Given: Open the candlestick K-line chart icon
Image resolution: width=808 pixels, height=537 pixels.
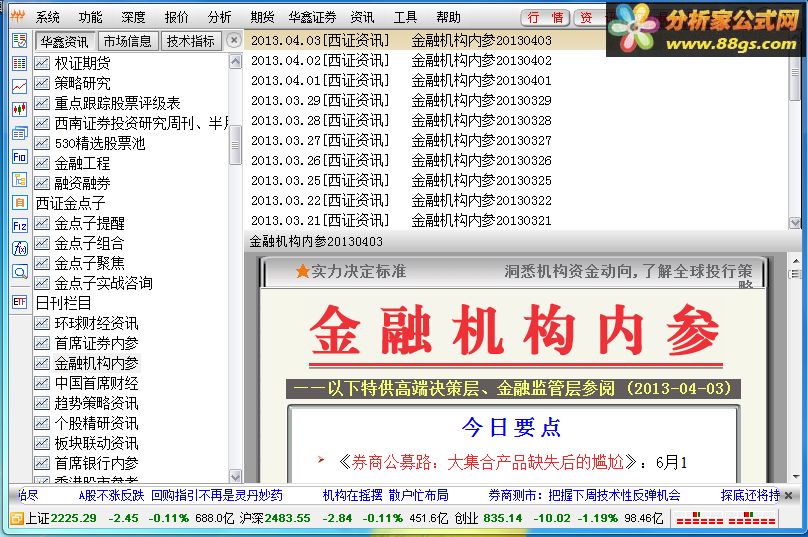Looking at the screenshot, I should coord(20,109).
